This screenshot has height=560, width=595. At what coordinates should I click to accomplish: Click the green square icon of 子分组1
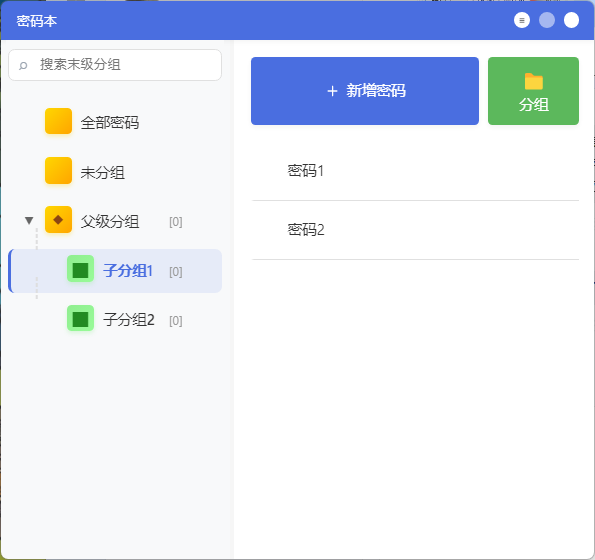pyautogui.click(x=80, y=269)
